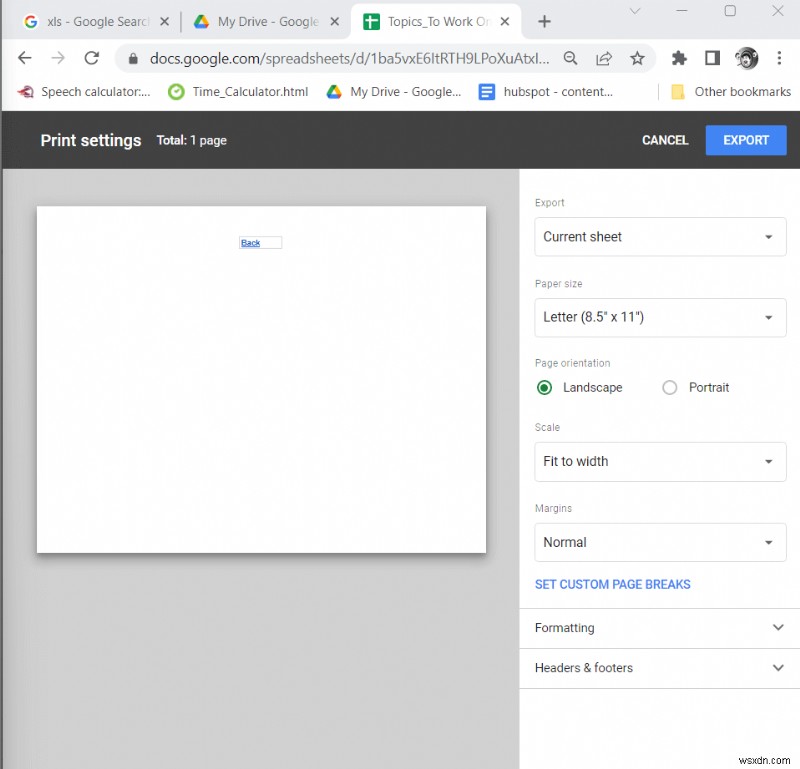Open the tab search chevron

point(635,11)
